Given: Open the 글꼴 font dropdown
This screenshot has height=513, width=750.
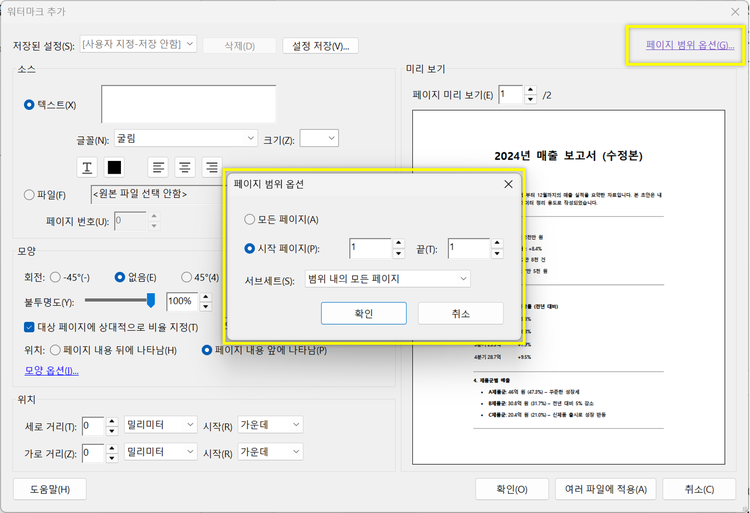Looking at the screenshot, I should [x=186, y=138].
